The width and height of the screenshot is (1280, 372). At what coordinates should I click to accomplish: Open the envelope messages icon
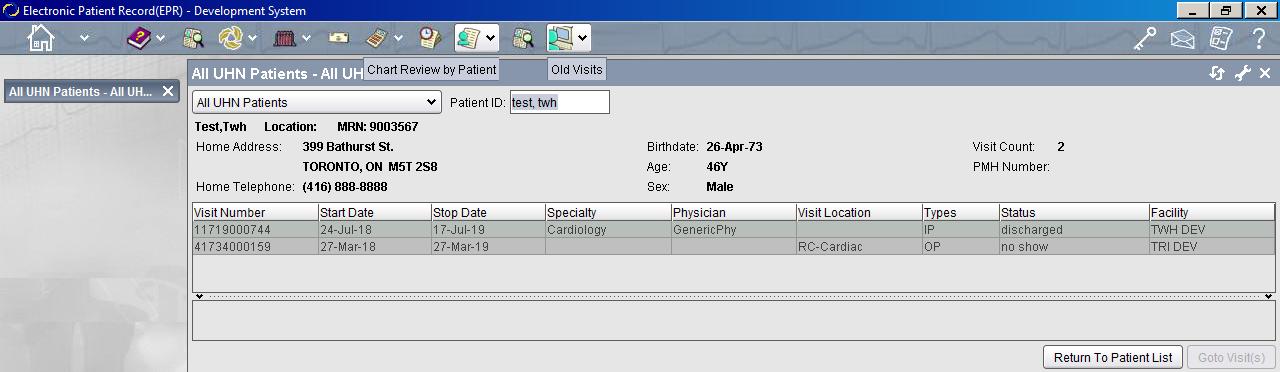pos(1184,39)
